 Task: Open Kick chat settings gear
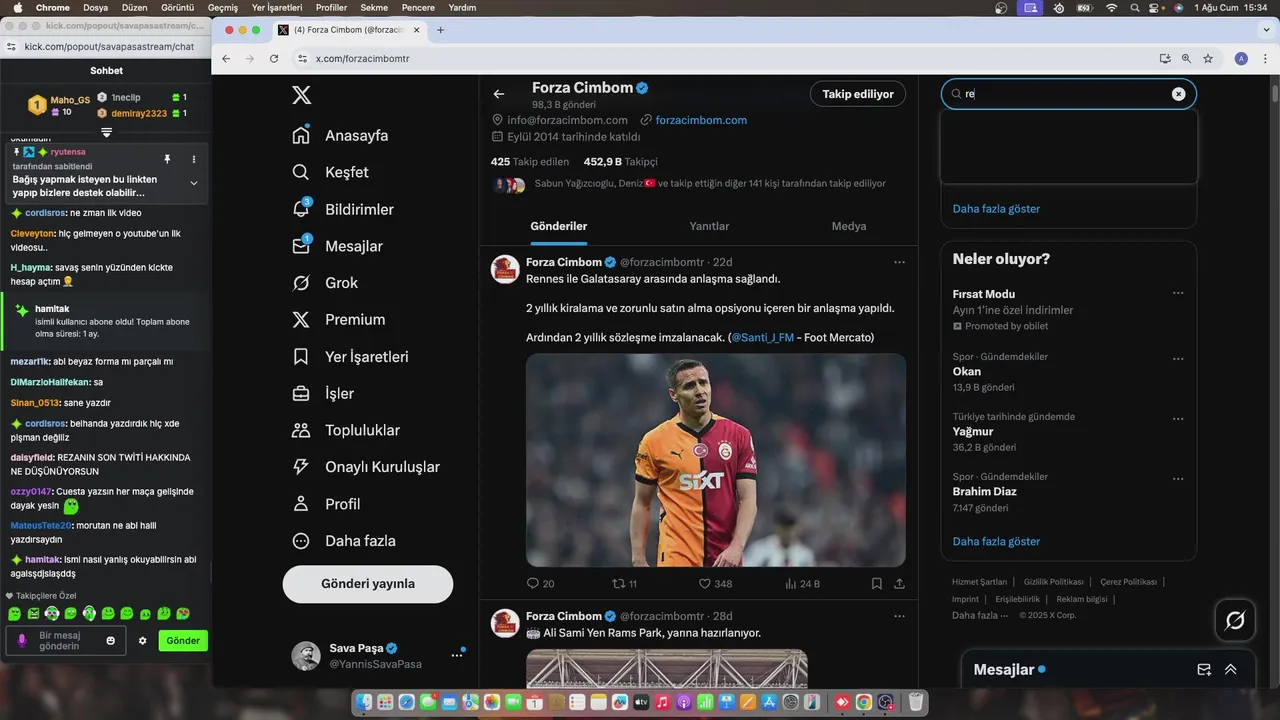click(142, 641)
